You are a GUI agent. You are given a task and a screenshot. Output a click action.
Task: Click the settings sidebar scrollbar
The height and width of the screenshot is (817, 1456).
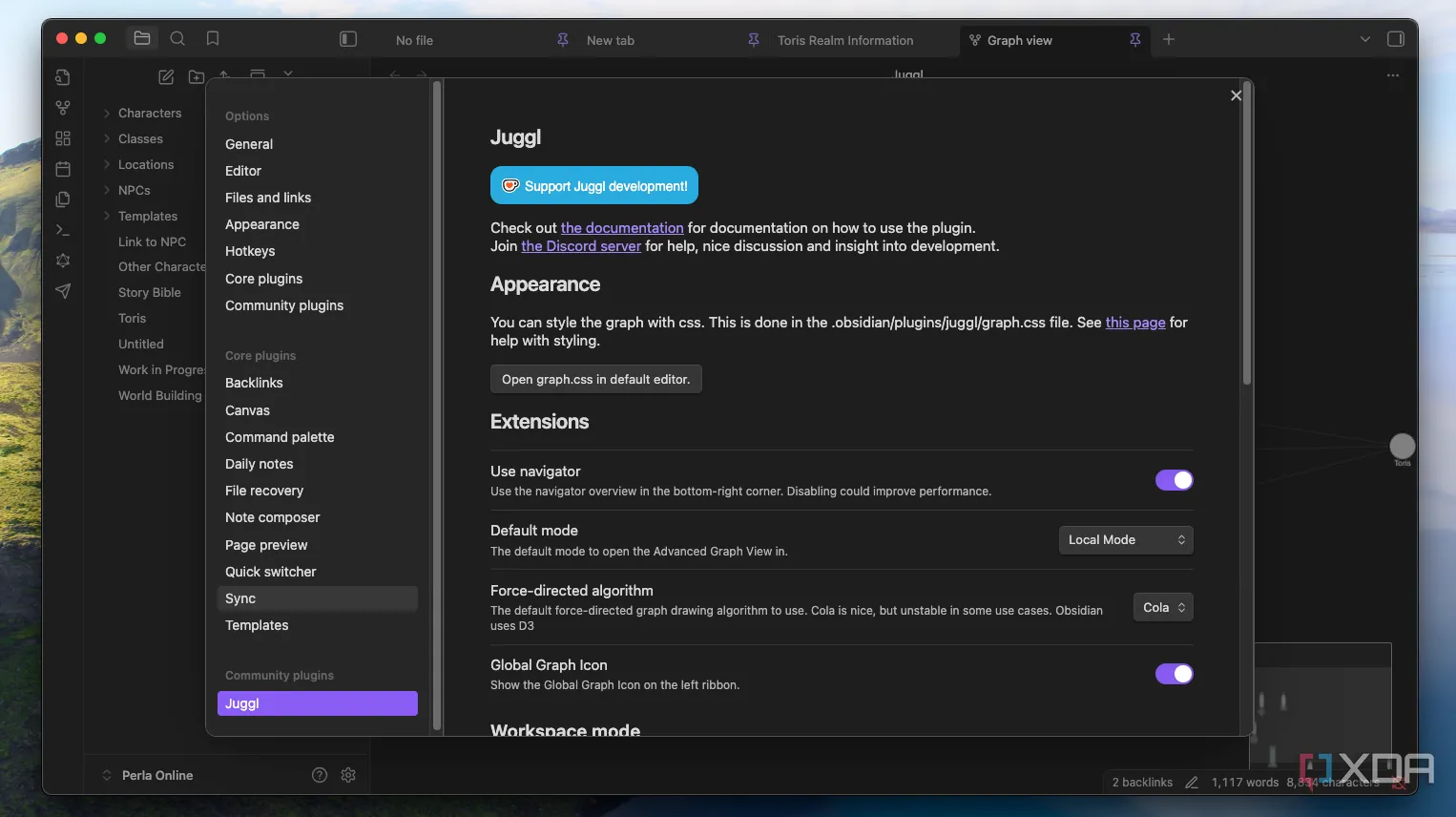[x=437, y=406]
